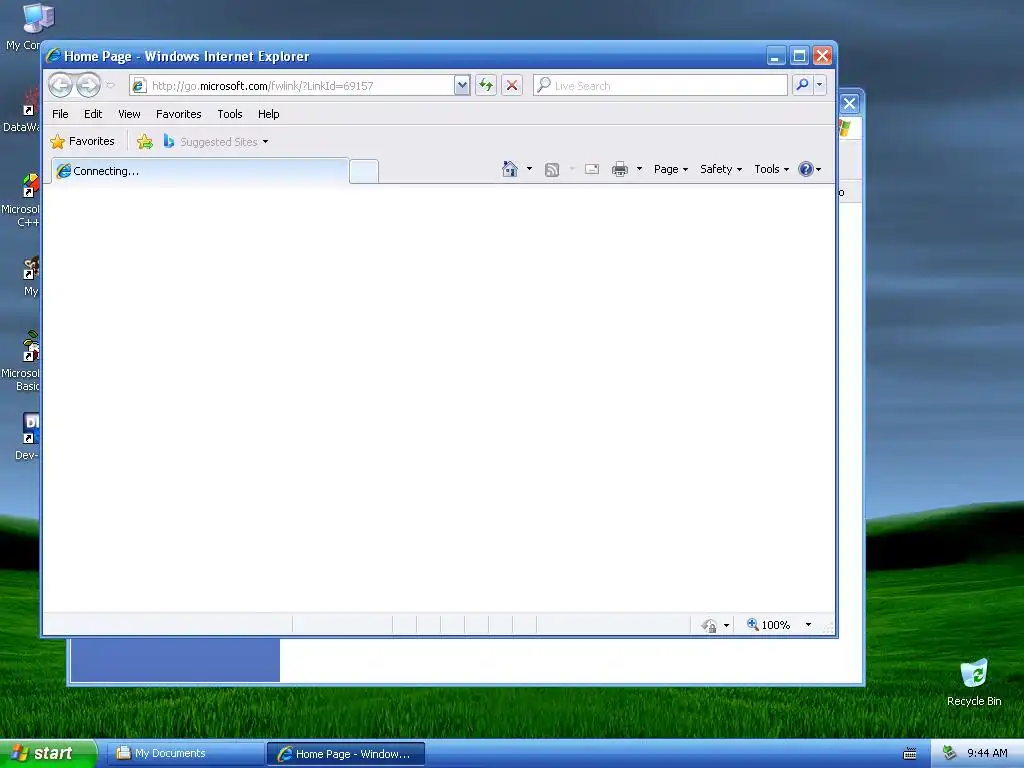Run search with the magnifier button
Image resolution: width=1024 pixels, height=768 pixels.
(802, 85)
